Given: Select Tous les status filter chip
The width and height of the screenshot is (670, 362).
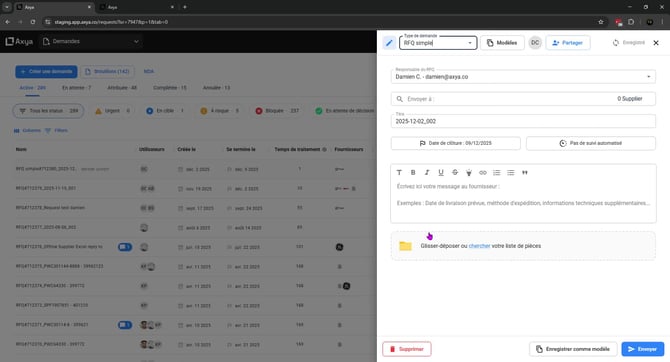Looking at the screenshot, I should (48, 111).
